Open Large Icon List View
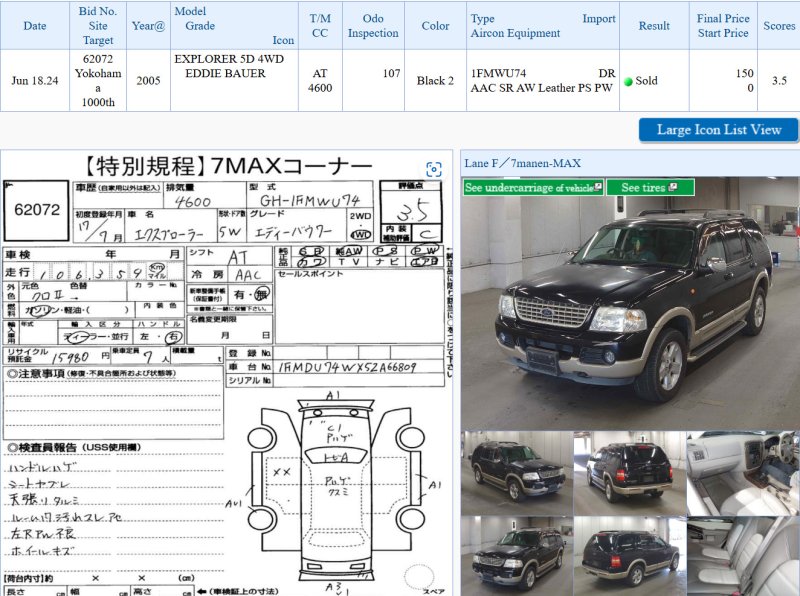Screen dimensions: 800x596 (718, 130)
